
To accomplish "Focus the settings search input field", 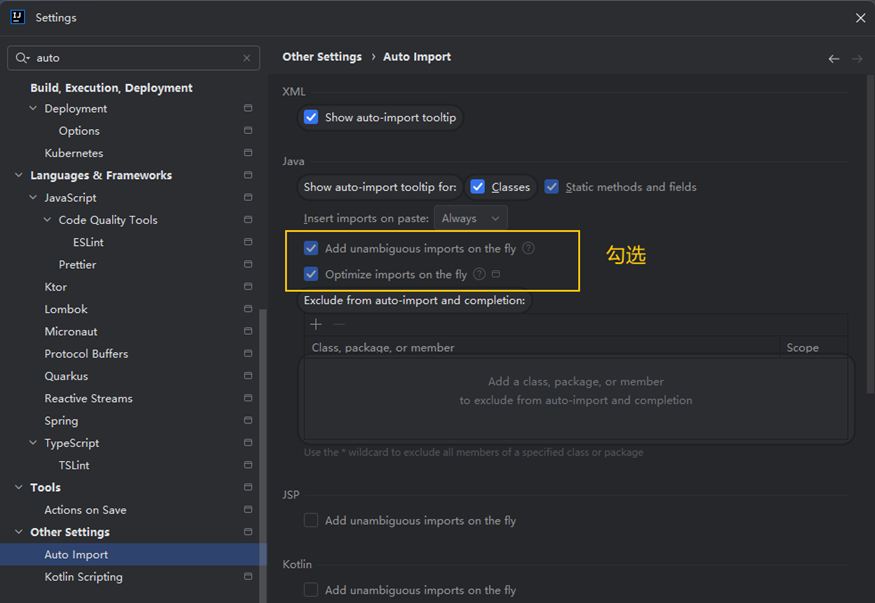I will 134,58.
